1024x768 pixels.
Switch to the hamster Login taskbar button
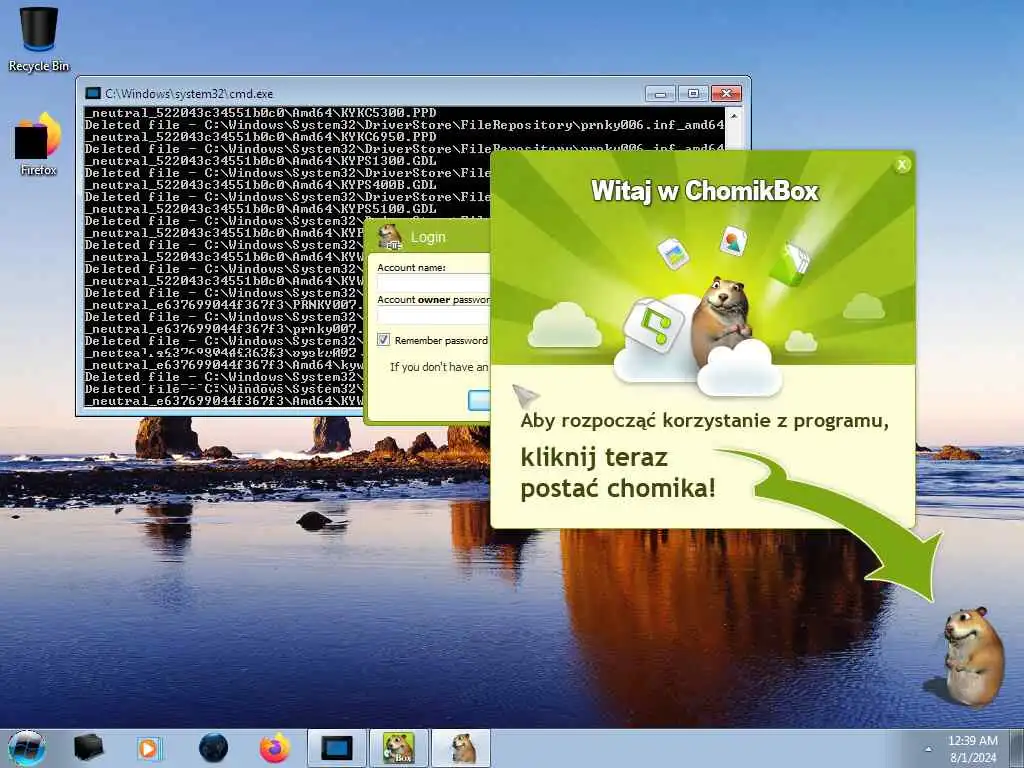462,748
